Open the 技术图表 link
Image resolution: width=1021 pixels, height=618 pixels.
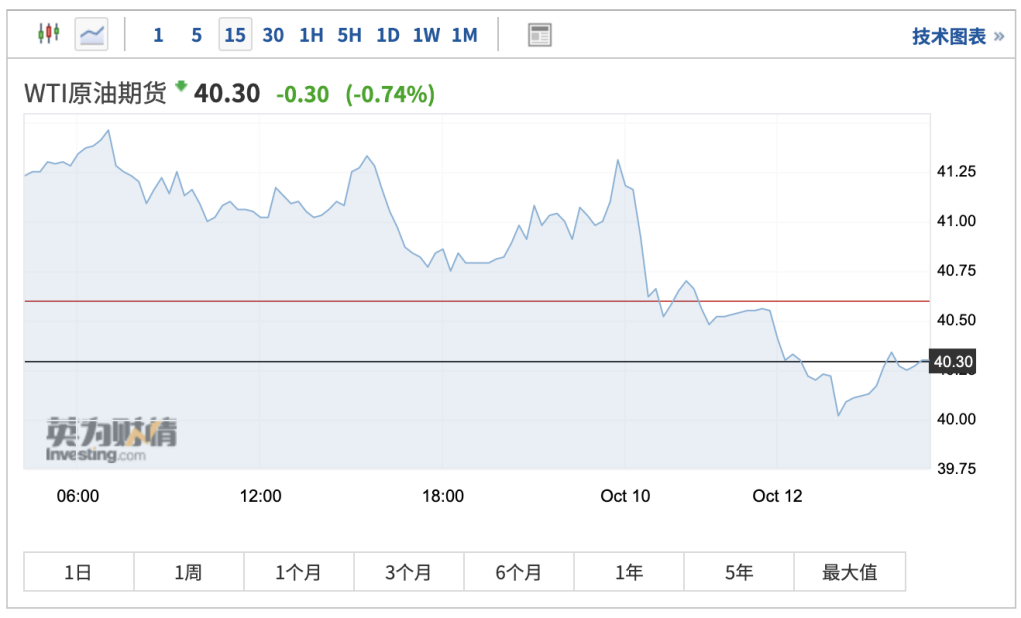(949, 37)
